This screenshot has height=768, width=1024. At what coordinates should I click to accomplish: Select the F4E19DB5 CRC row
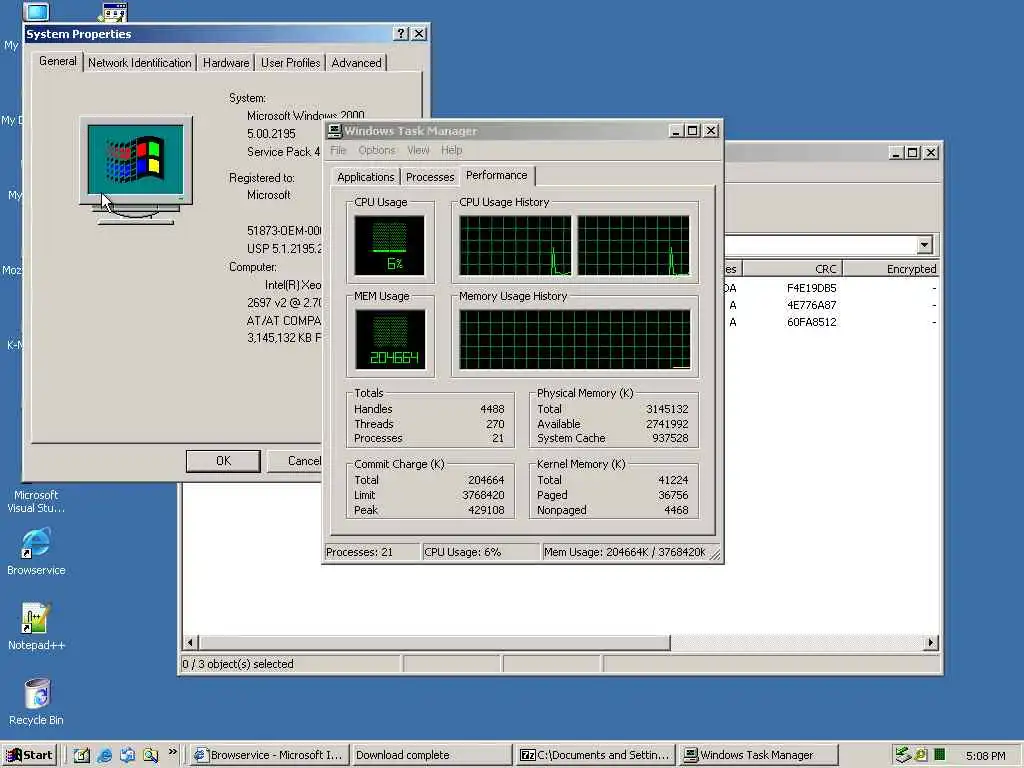point(811,288)
